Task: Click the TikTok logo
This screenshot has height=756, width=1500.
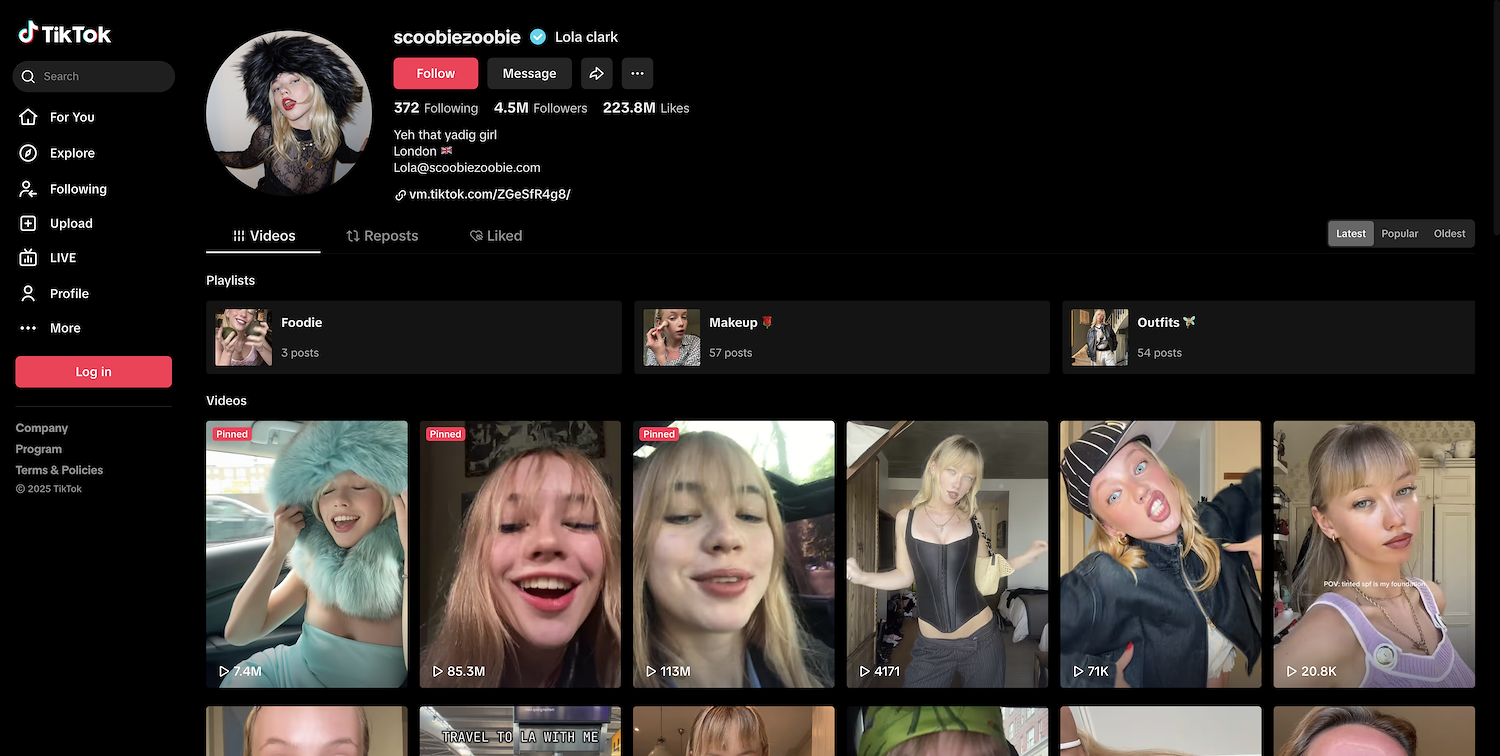Action: coord(65,34)
